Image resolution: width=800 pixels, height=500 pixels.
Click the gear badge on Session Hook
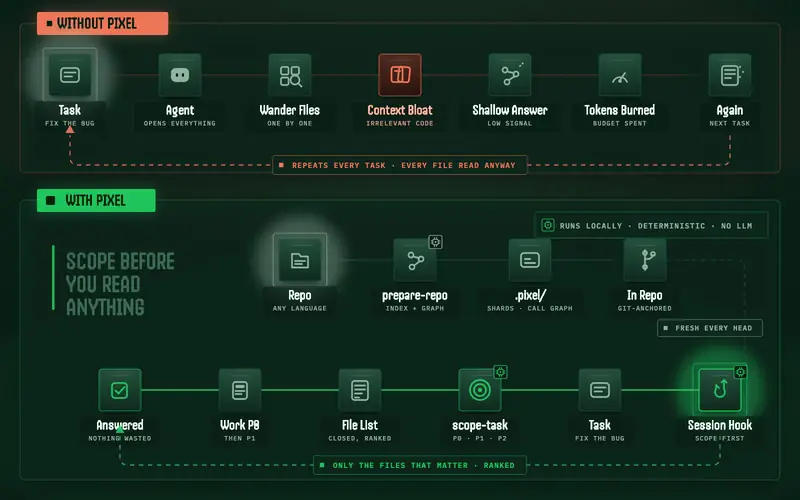click(x=740, y=372)
